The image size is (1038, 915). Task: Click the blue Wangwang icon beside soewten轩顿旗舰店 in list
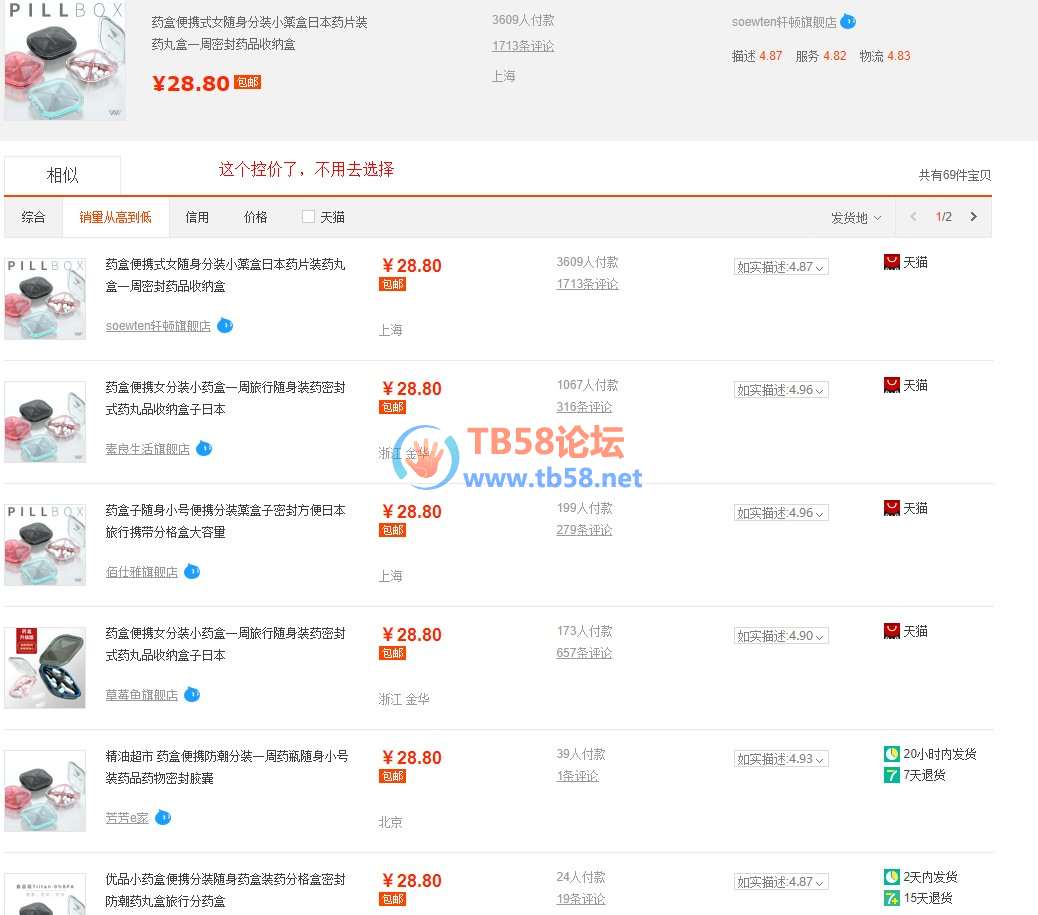[225, 325]
